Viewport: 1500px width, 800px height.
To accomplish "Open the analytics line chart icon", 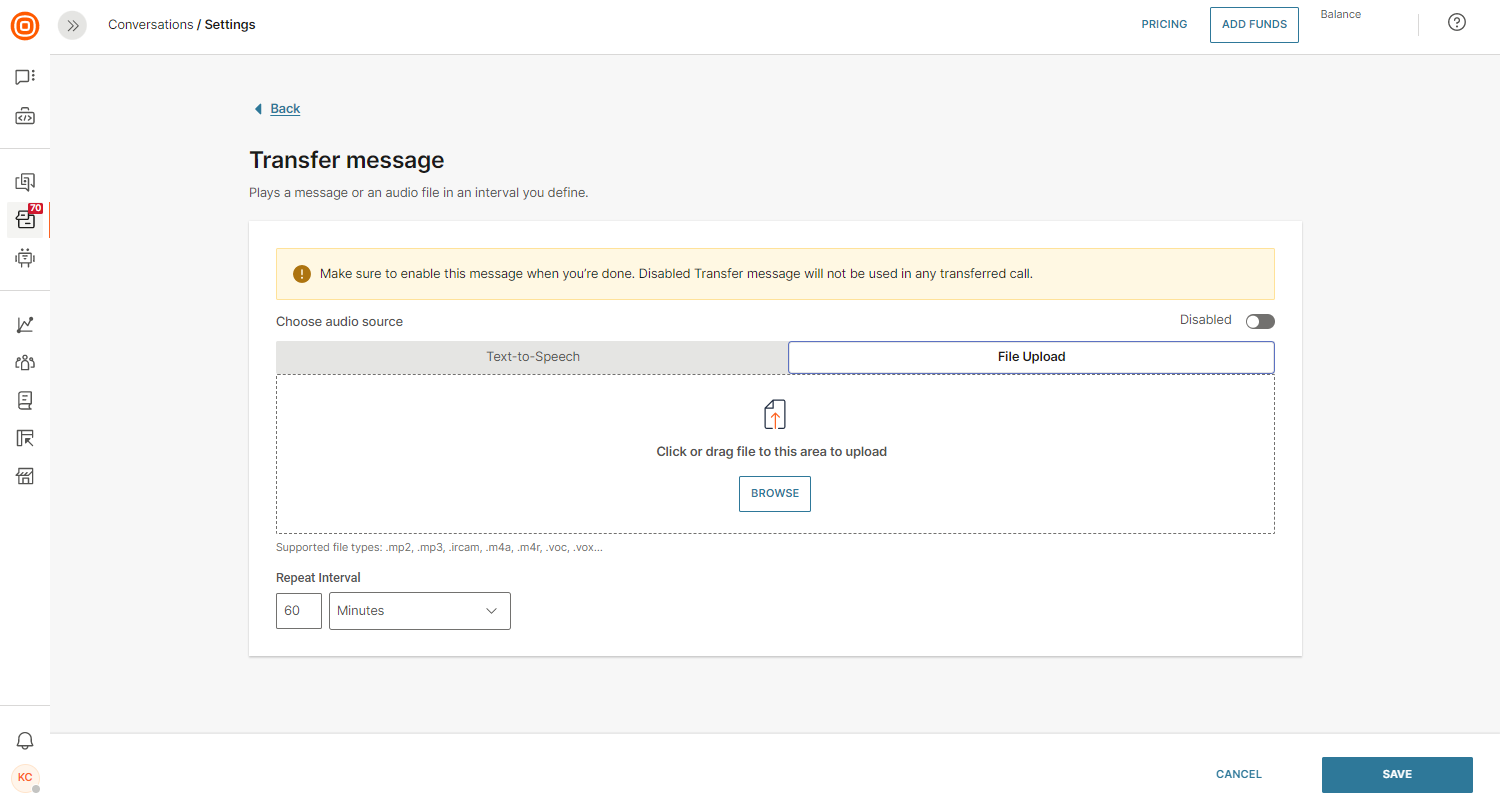I will coord(25,325).
